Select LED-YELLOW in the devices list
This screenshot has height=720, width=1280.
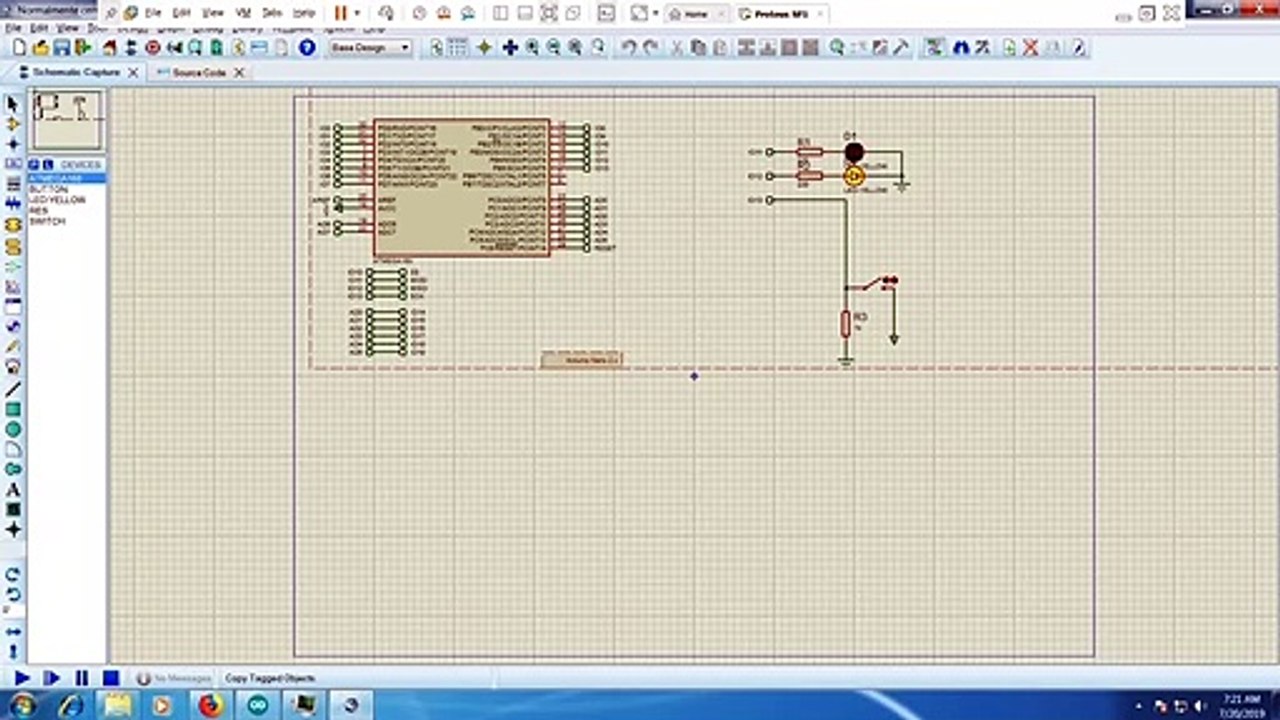57,200
